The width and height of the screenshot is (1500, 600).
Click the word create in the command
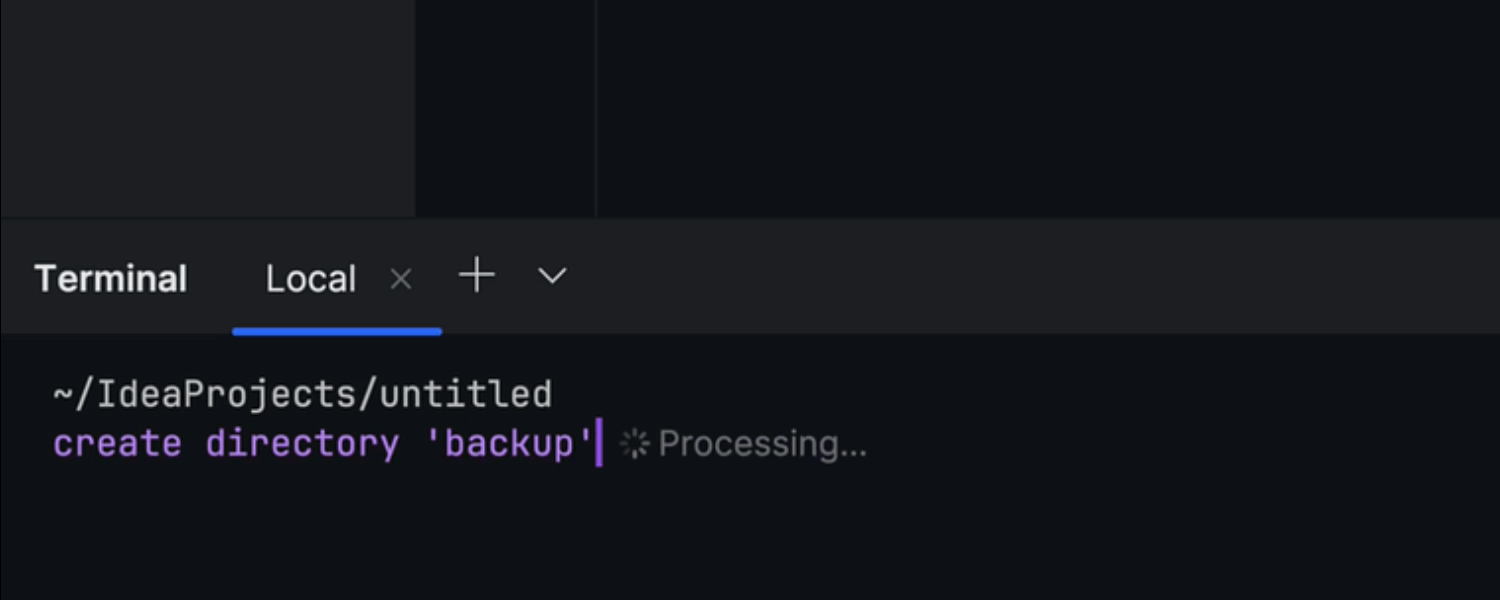coord(117,444)
